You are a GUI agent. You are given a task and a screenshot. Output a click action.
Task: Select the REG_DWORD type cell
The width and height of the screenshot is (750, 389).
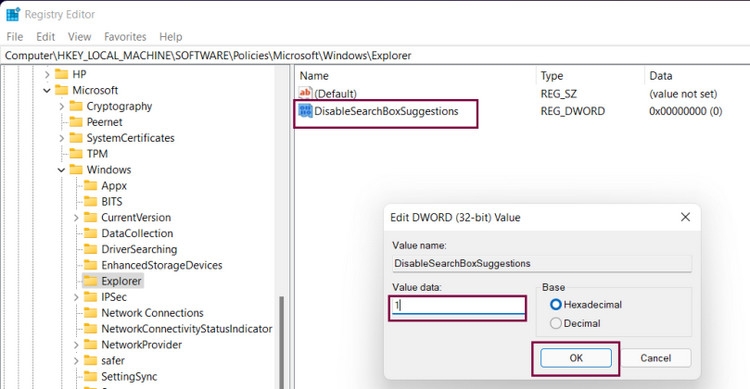[x=573, y=111]
